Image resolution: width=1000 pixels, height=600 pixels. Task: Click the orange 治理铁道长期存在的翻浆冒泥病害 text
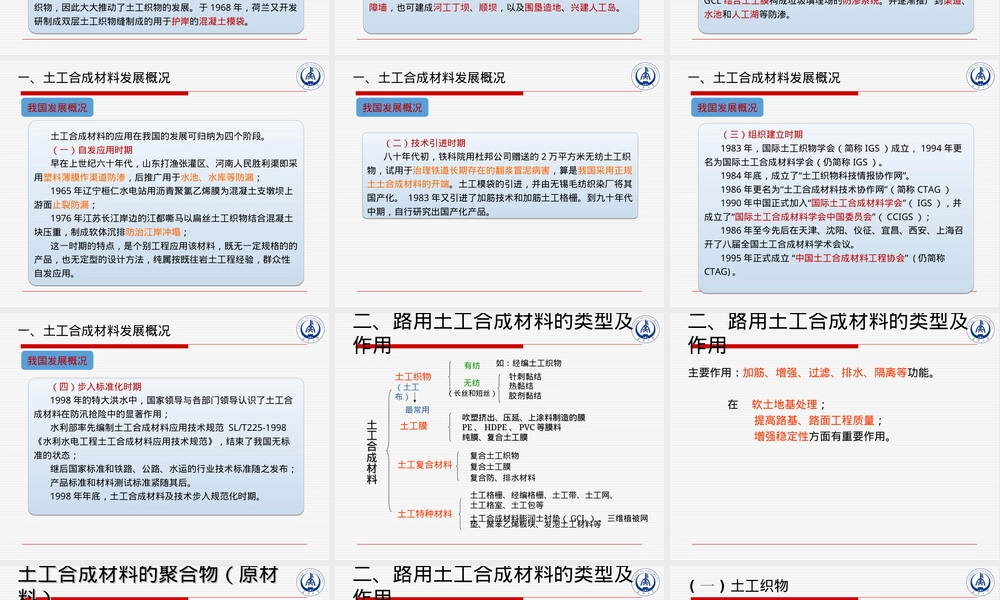482,170
